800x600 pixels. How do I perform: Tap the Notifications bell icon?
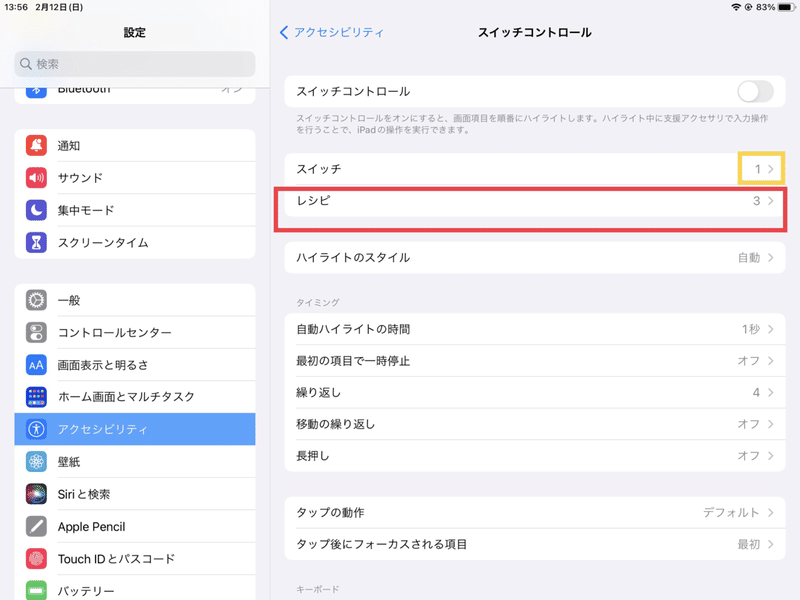tap(37, 146)
